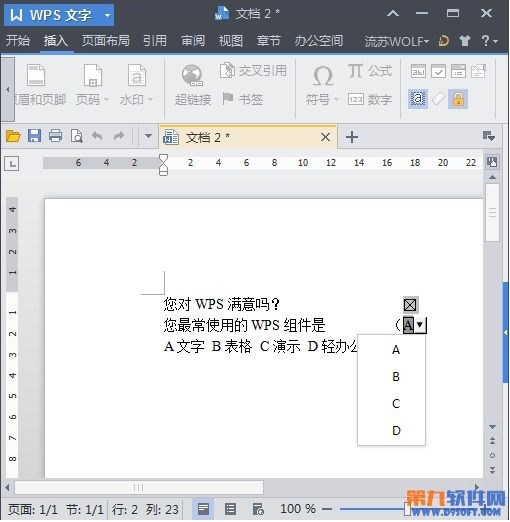The width and height of the screenshot is (510, 522).
Task: Click the Symbol (符号) omega icon
Action: (323, 76)
